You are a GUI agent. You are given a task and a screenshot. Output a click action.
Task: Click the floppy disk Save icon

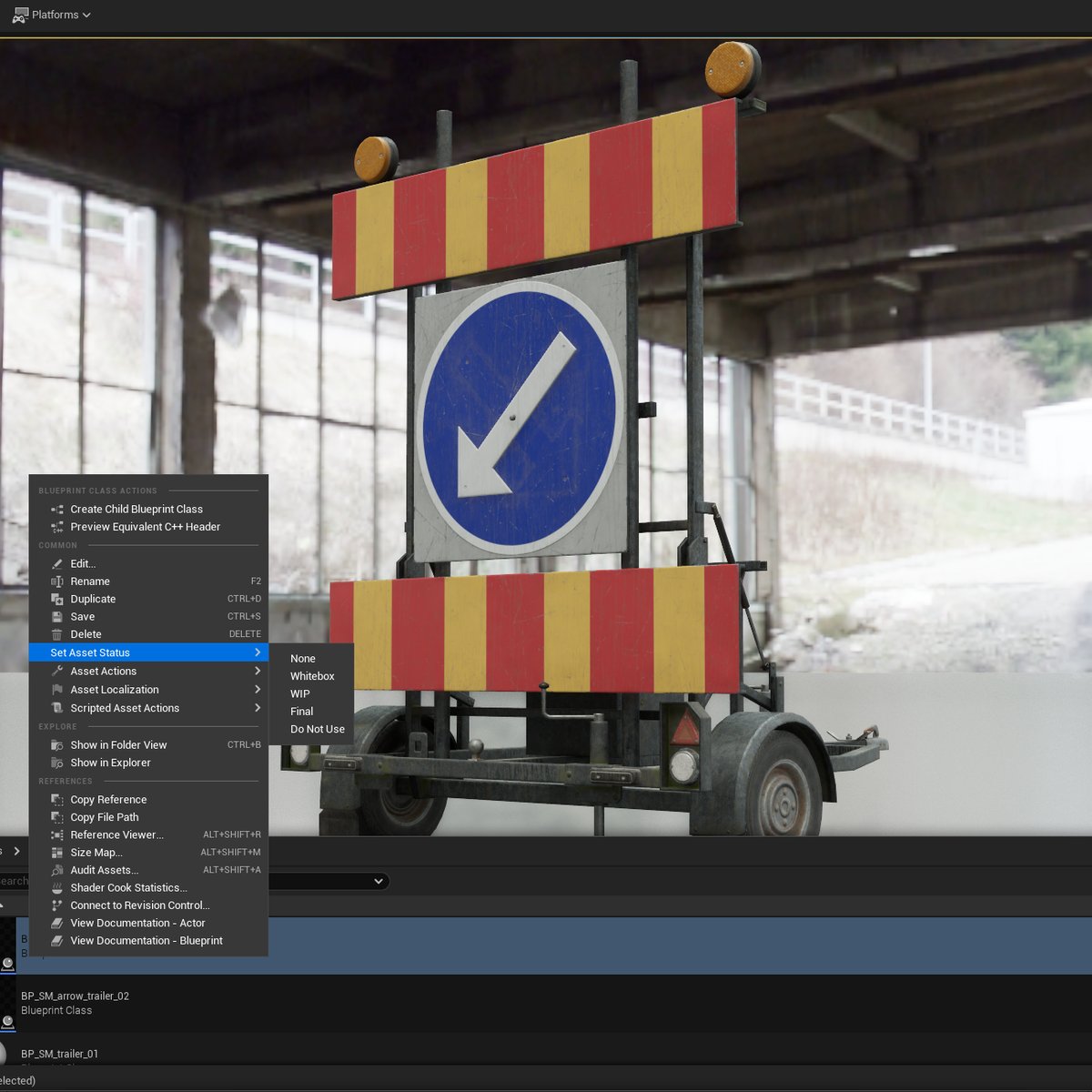pos(57,617)
